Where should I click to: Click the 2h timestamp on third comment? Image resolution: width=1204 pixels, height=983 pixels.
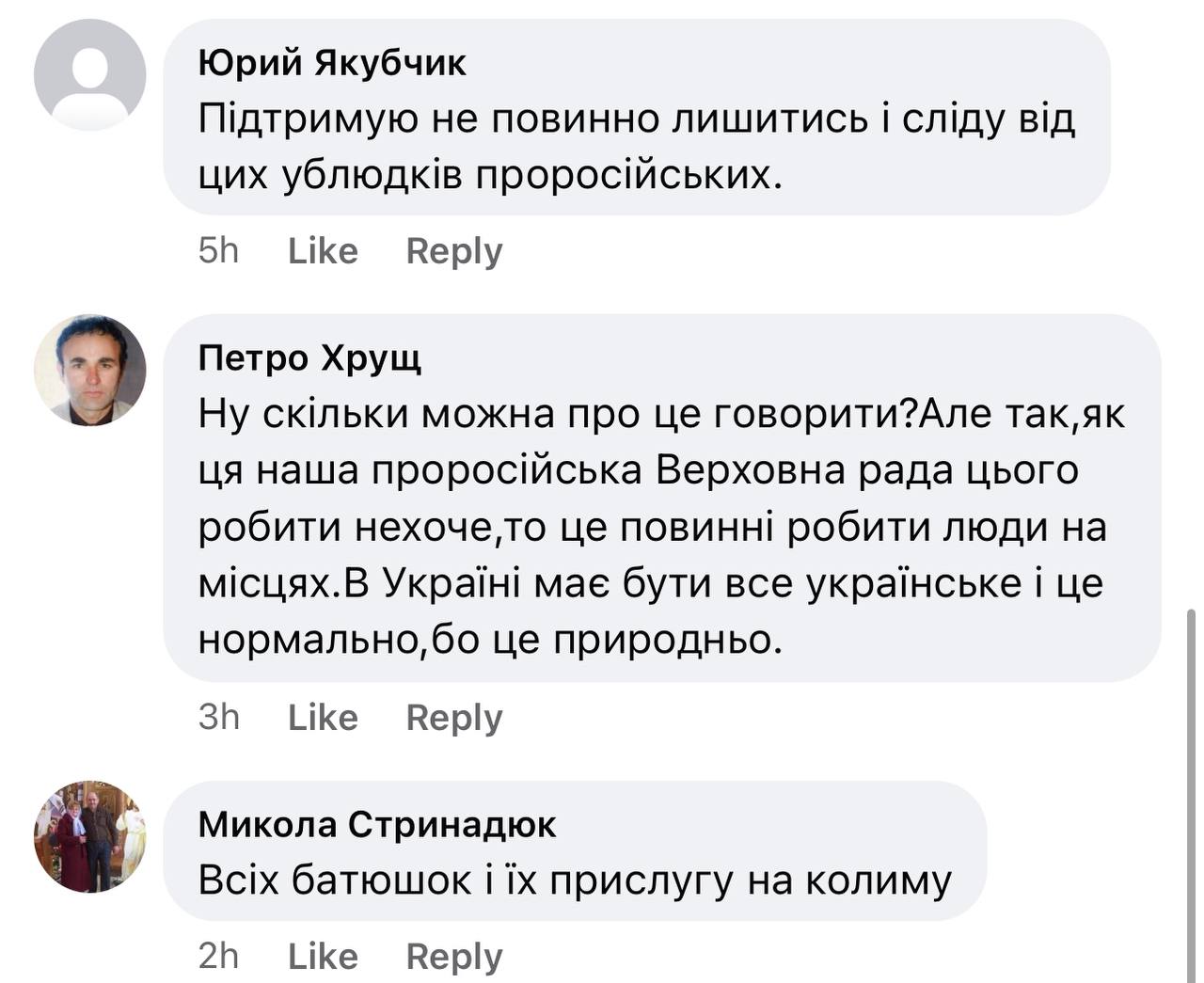219,957
